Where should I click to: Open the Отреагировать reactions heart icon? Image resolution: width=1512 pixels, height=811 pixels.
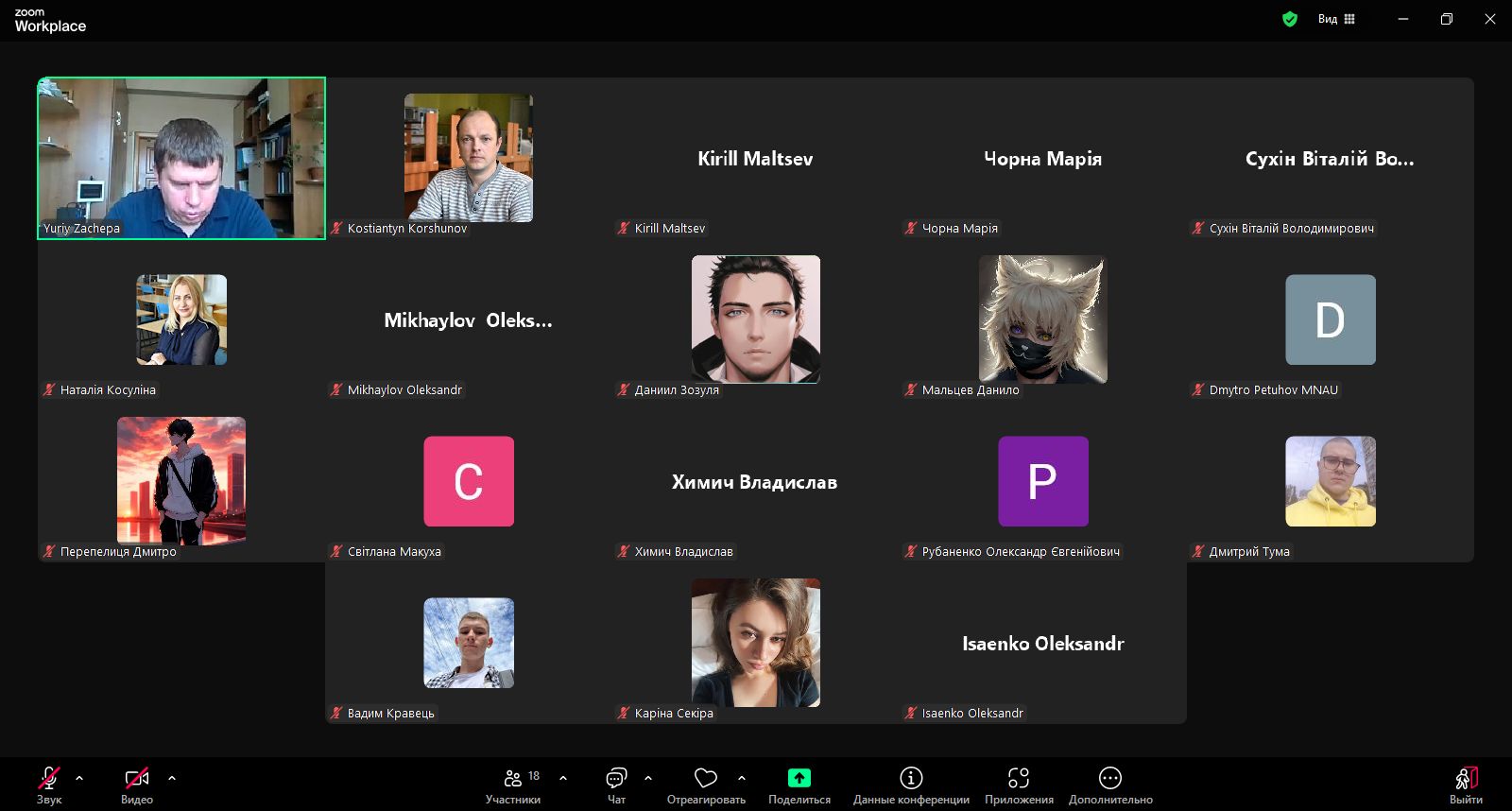coord(706,778)
